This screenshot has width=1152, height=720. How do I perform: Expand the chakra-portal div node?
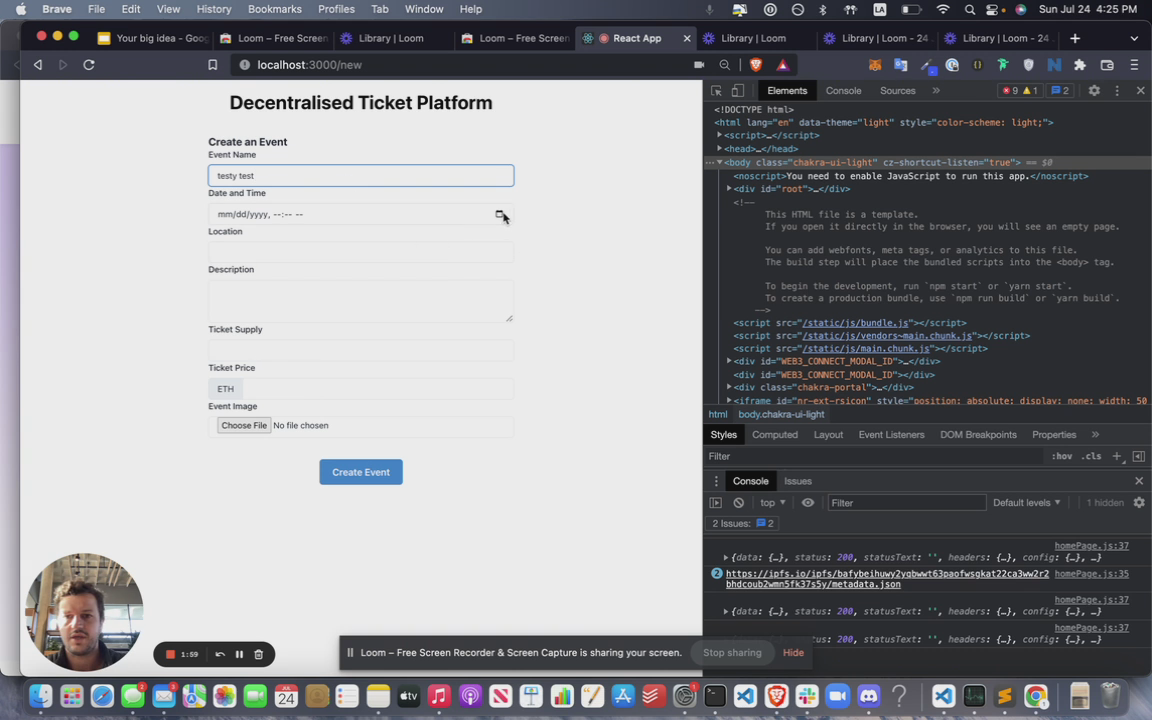[730, 387]
